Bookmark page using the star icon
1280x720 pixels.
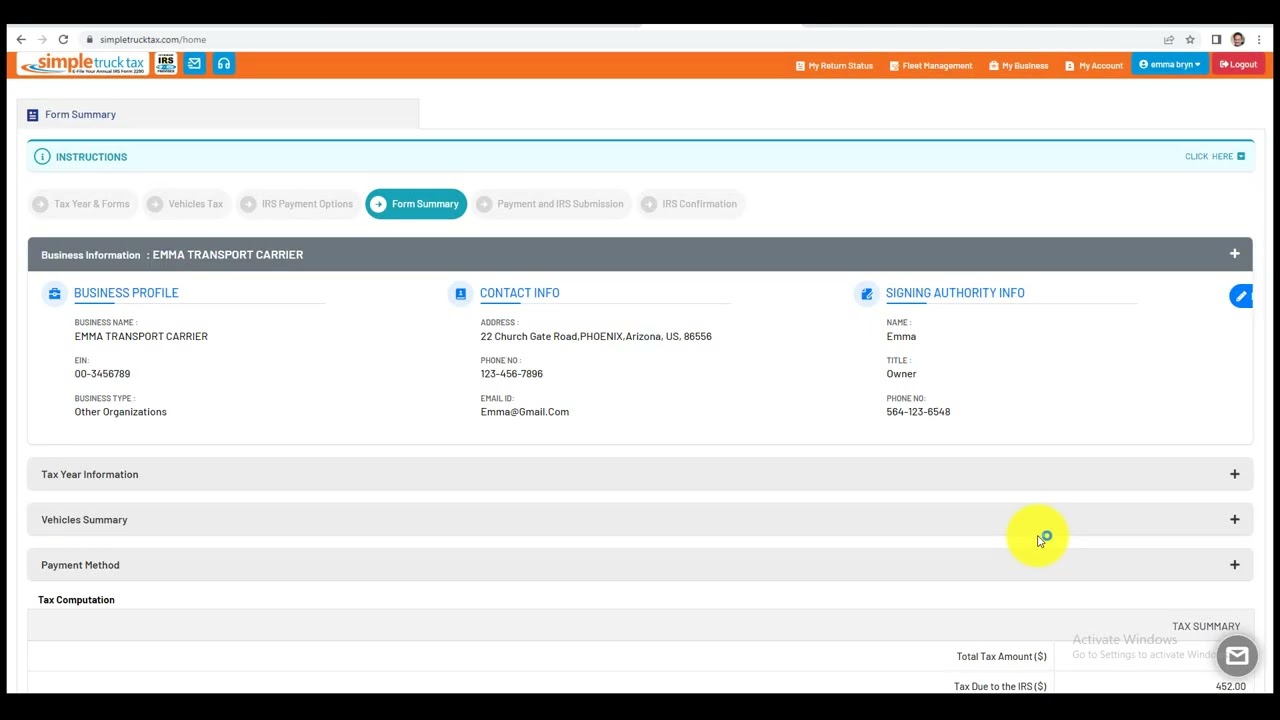[x=1190, y=39]
